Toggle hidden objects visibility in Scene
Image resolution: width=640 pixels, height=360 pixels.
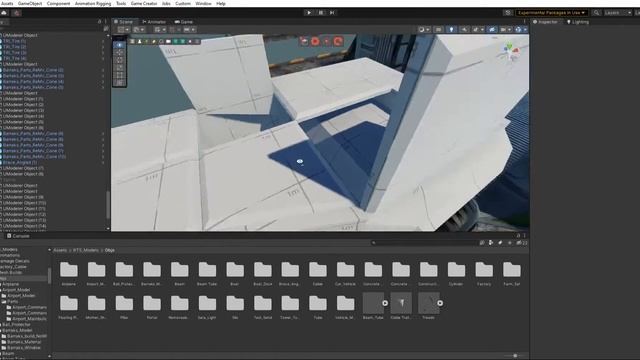pos(492,29)
